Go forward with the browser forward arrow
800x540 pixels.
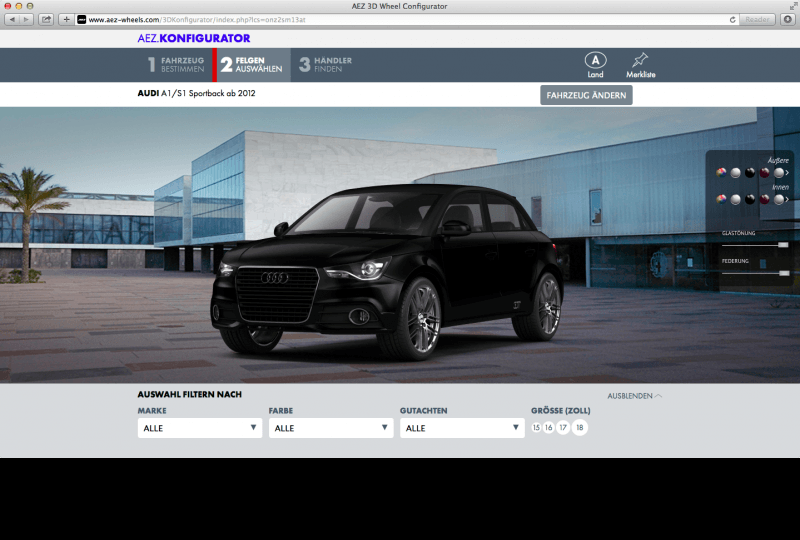tap(26, 19)
